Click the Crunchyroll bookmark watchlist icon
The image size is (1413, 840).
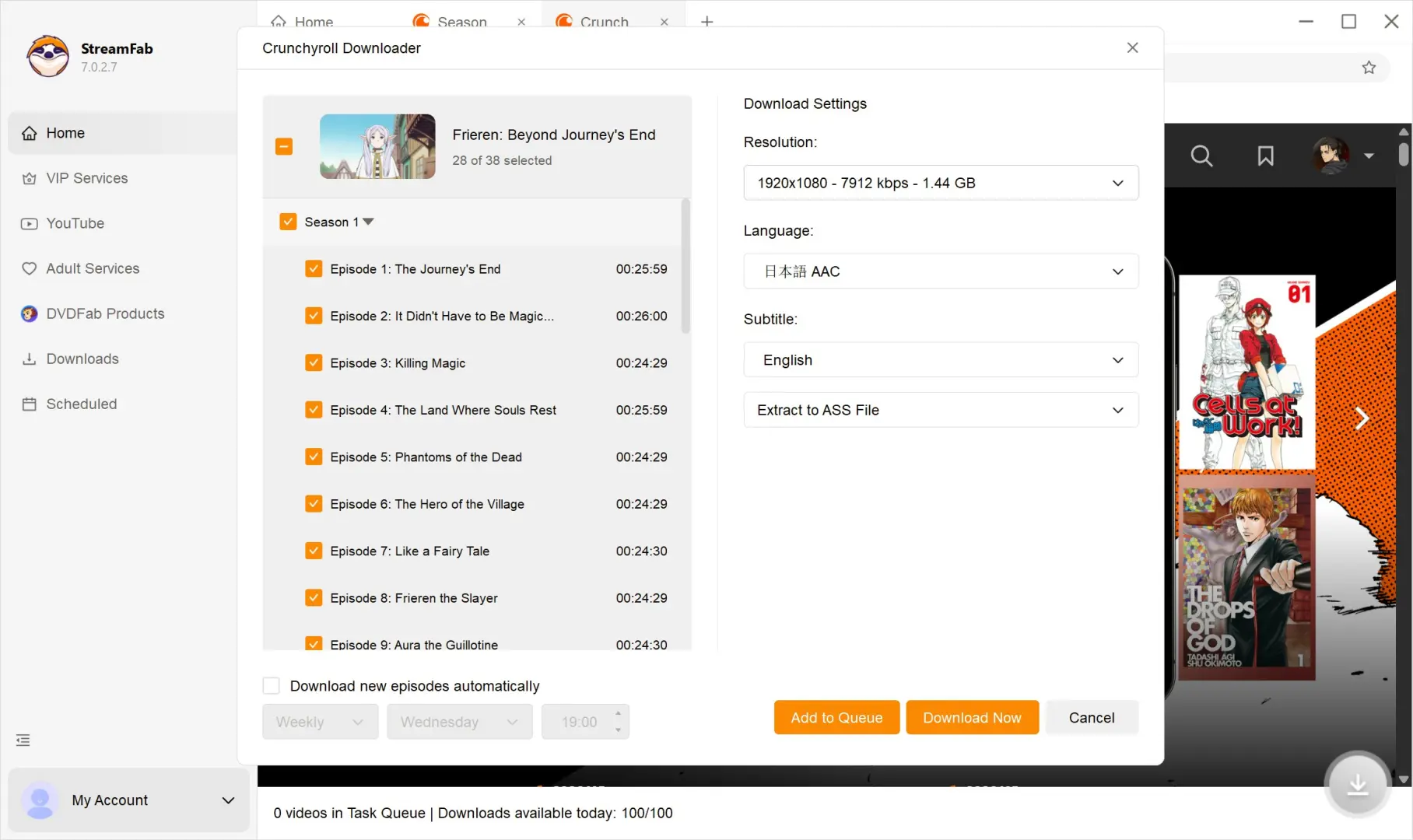tap(1266, 156)
